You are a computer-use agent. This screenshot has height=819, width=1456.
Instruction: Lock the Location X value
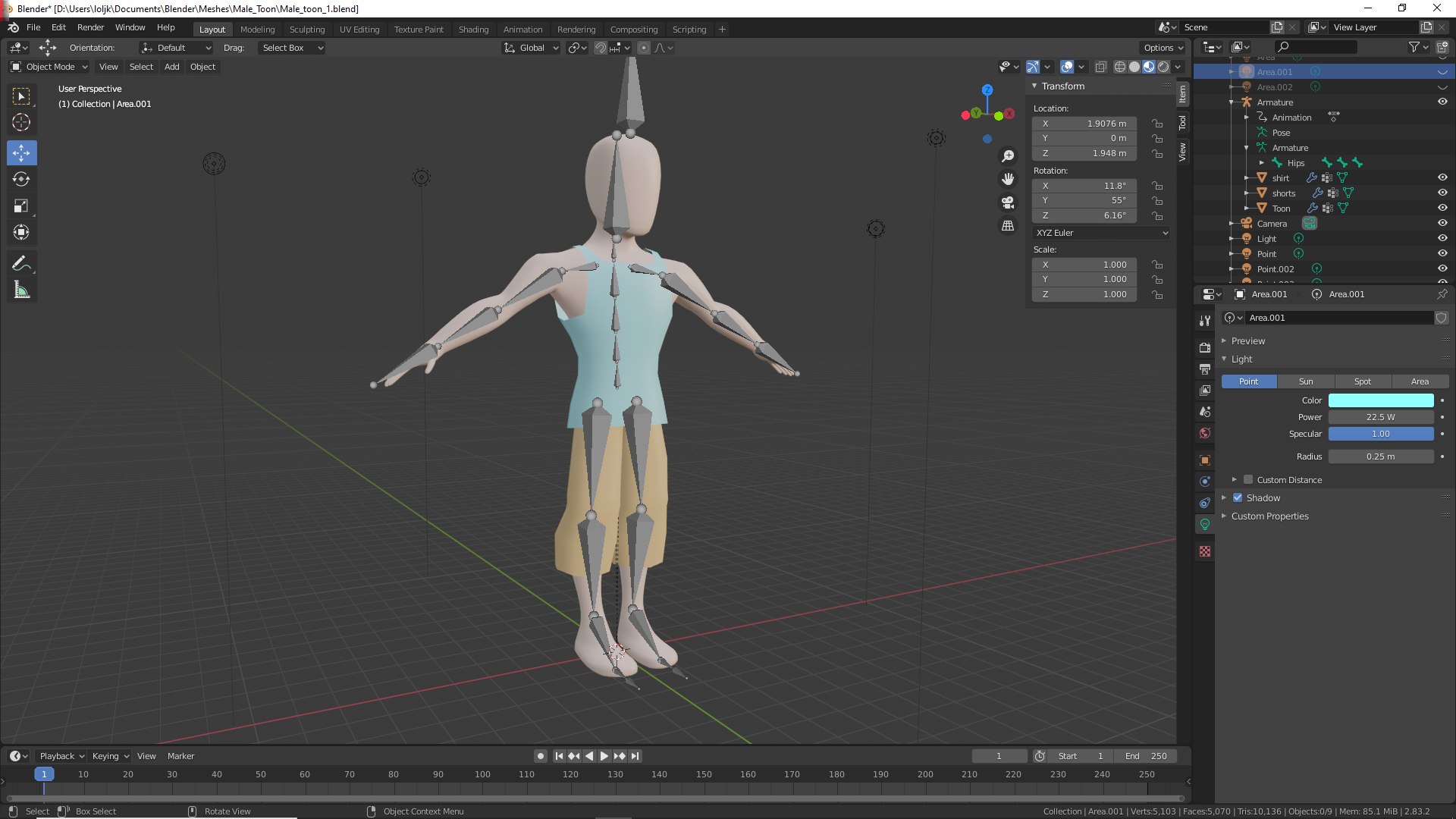[x=1157, y=124]
